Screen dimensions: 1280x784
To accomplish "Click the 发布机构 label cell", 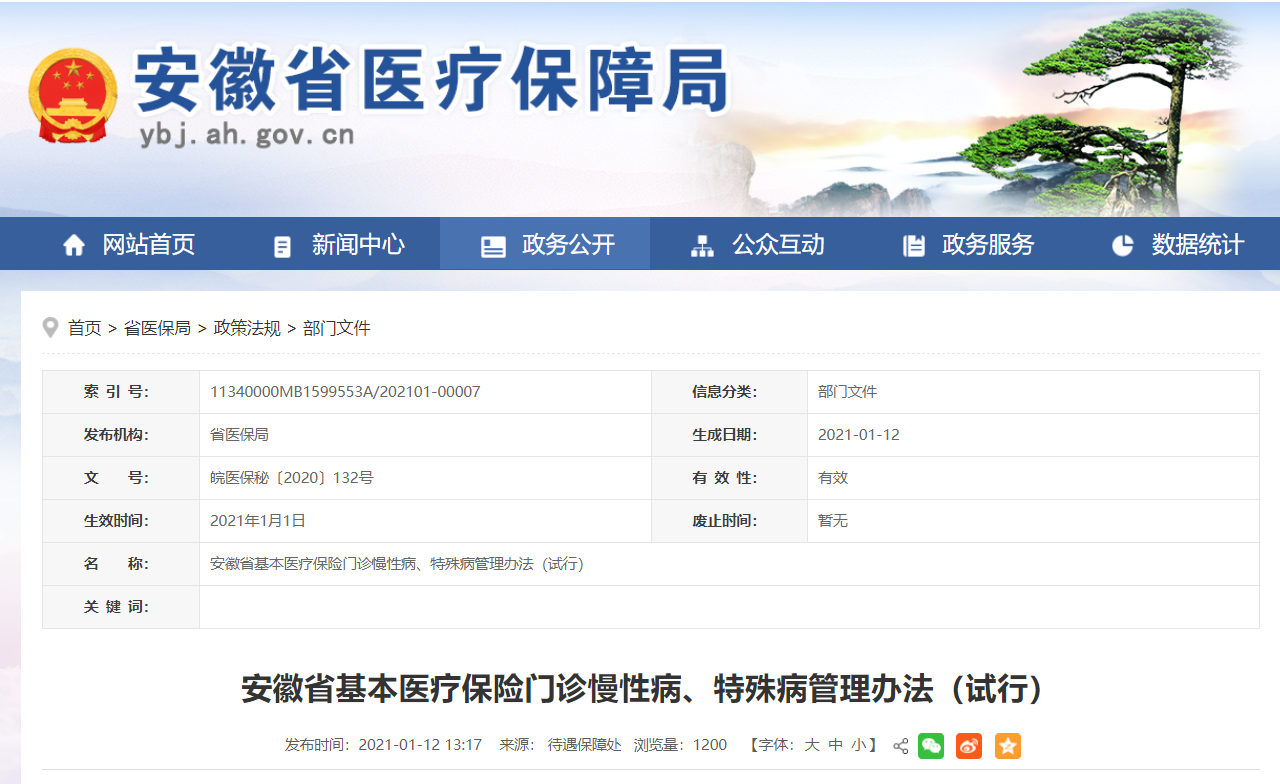I will click(x=121, y=435).
